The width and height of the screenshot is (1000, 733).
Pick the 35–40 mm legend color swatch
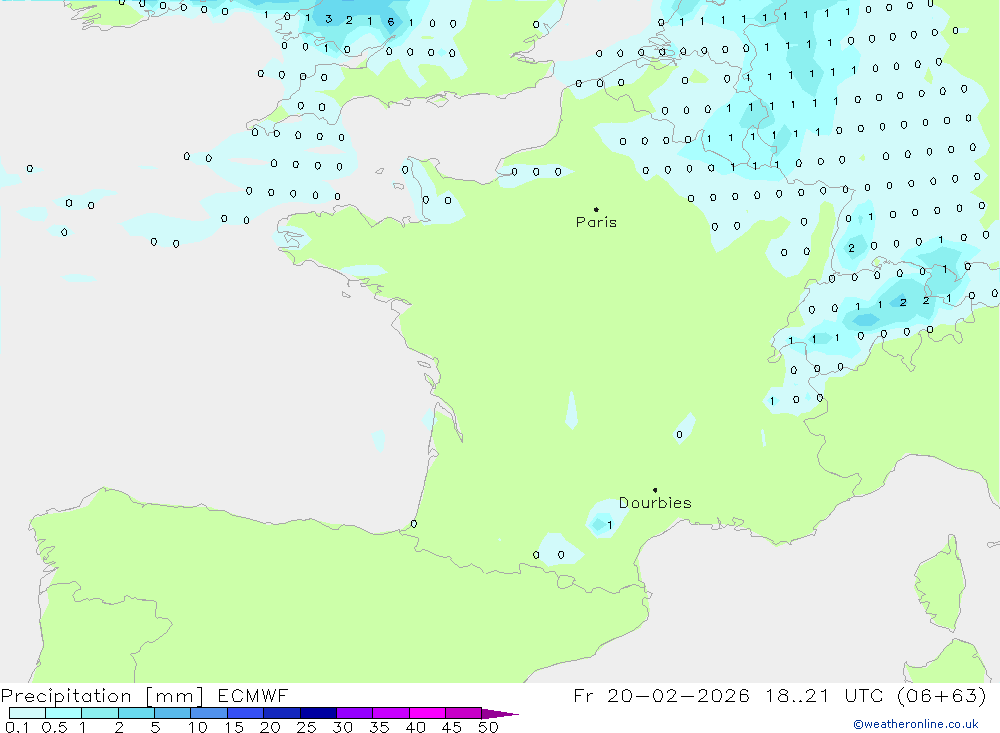coord(391,713)
